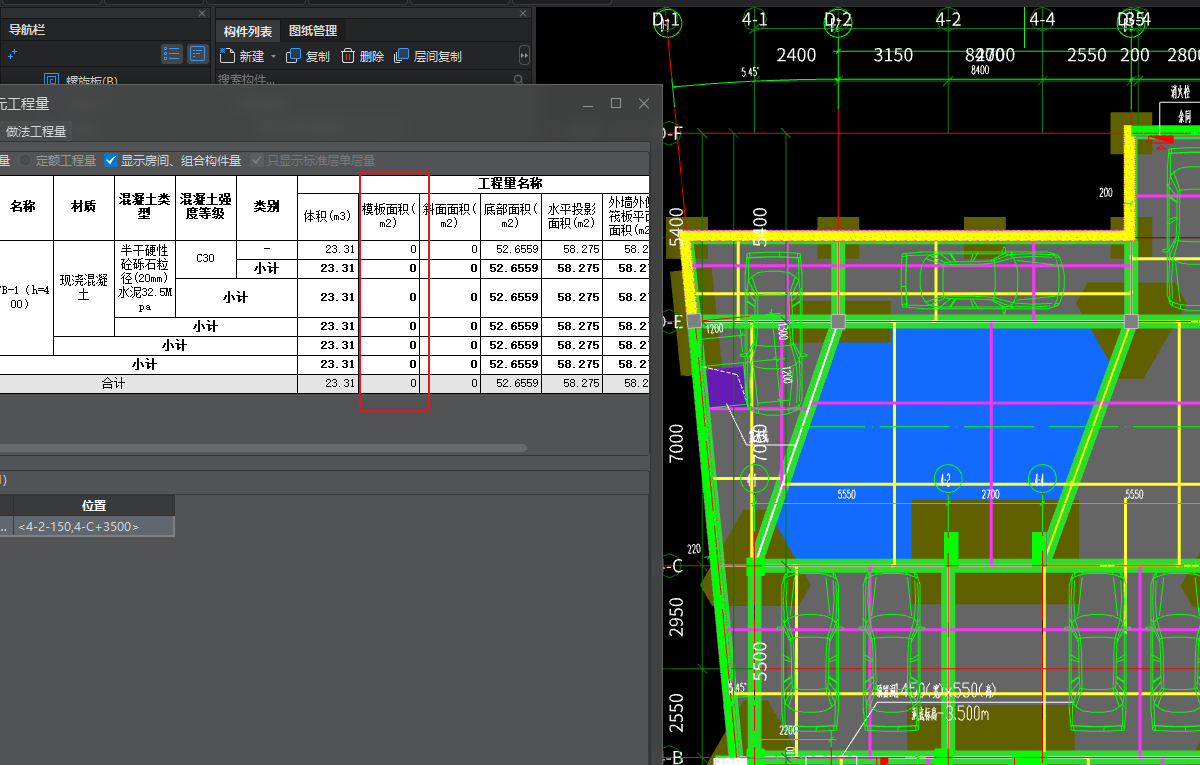The image size is (1200, 765).
Task: Click the 4-2 axis bubble in drawing
Action: click(x=948, y=21)
